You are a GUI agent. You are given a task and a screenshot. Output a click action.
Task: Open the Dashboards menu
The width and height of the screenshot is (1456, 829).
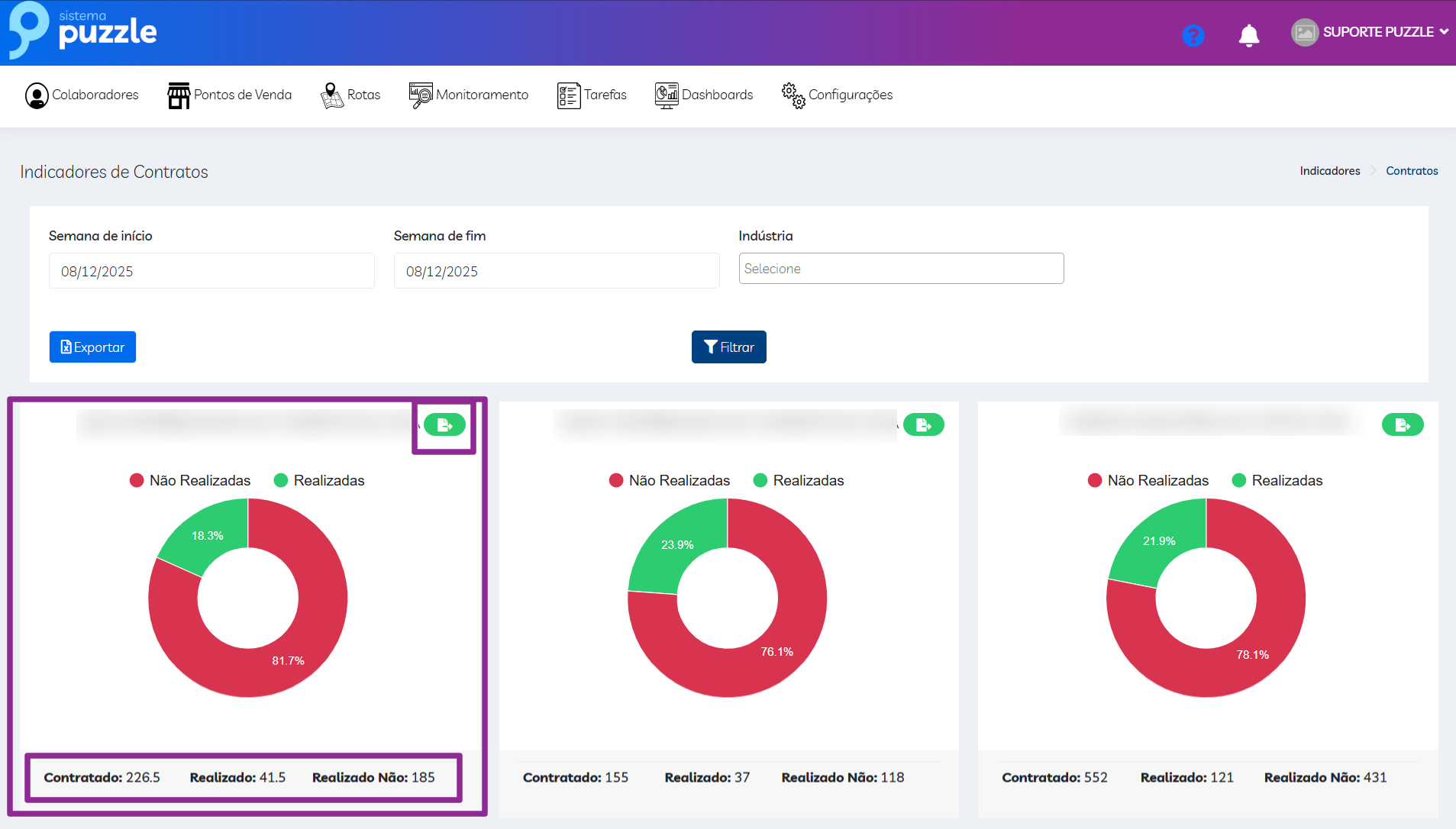pos(704,95)
